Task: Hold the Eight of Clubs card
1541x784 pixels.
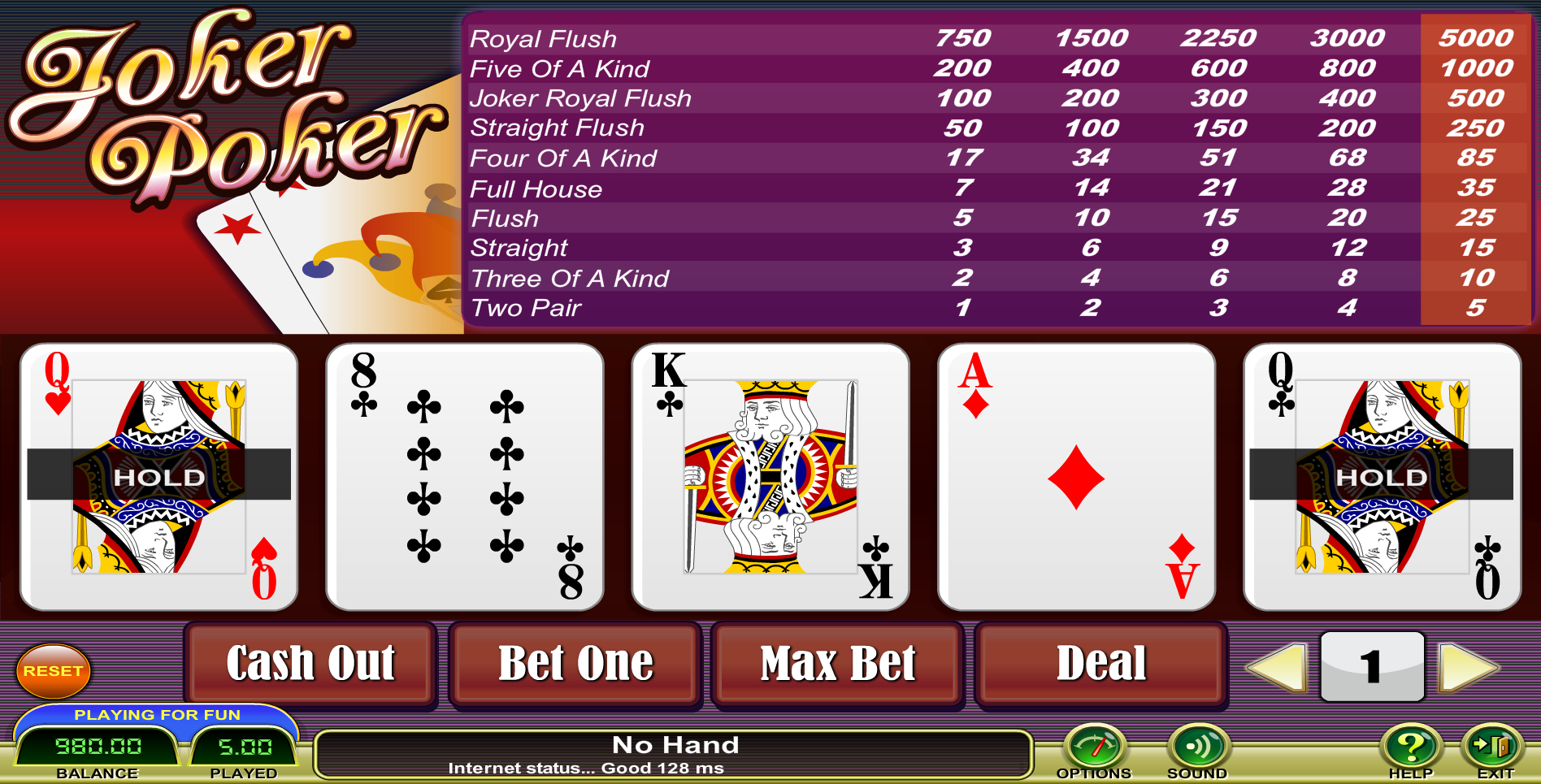Action: coord(465,477)
